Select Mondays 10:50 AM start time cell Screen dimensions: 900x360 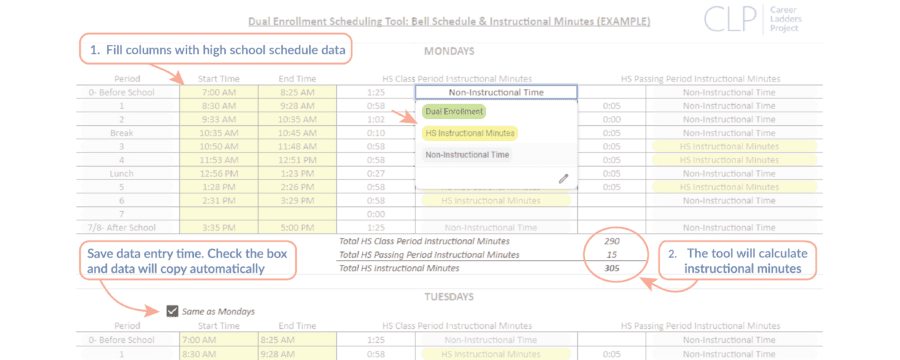(x=219, y=146)
